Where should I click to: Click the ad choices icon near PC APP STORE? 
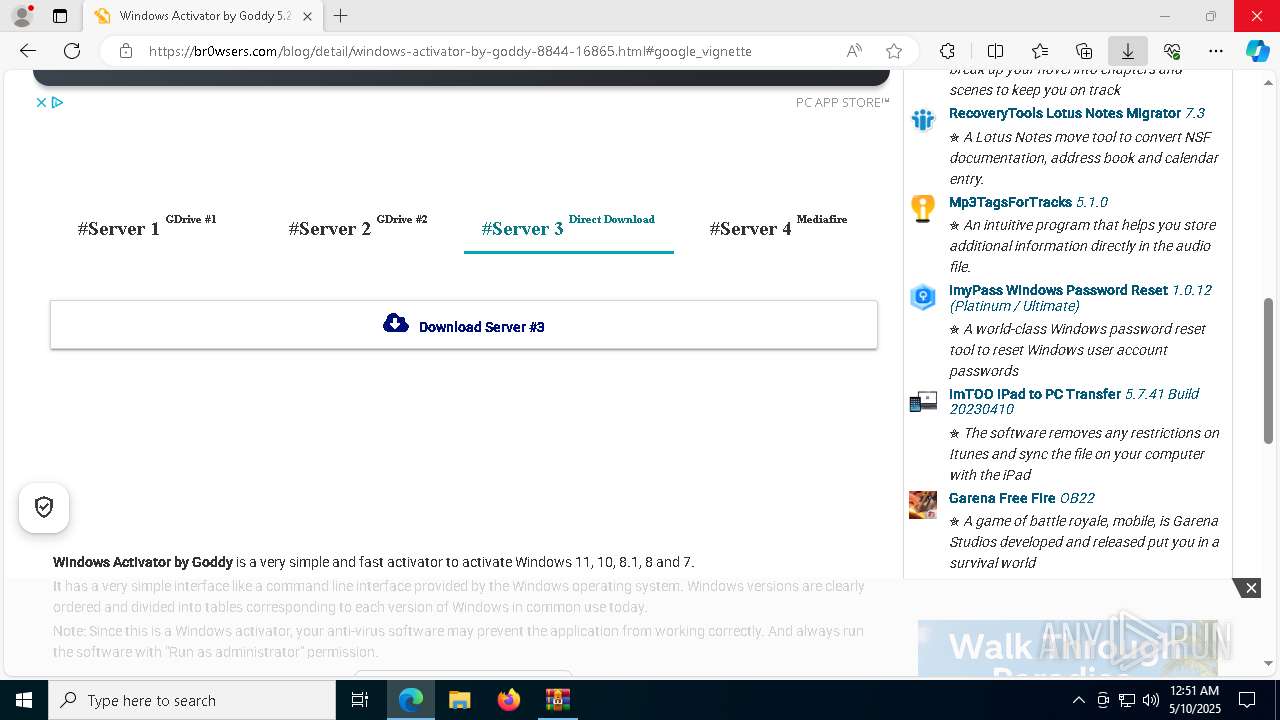[57, 102]
